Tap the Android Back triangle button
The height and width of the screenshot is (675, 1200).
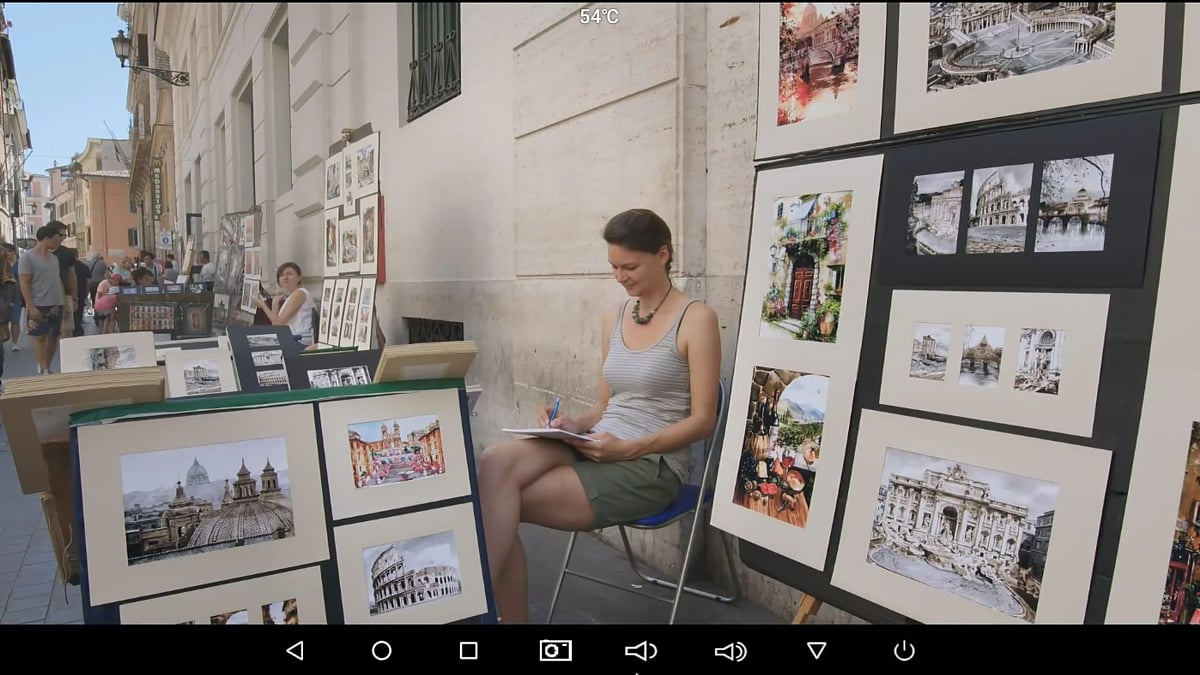[x=294, y=650]
